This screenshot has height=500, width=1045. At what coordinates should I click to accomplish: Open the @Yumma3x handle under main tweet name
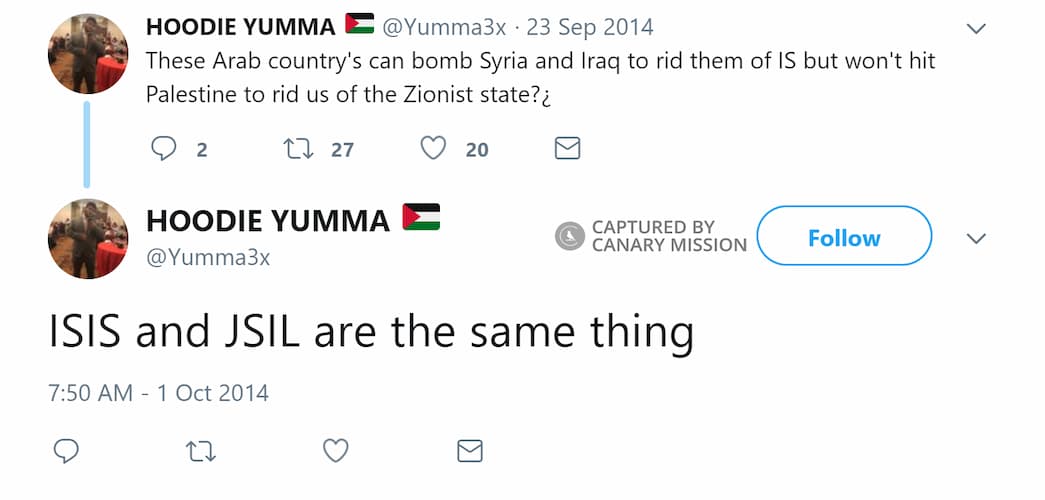[208, 257]
